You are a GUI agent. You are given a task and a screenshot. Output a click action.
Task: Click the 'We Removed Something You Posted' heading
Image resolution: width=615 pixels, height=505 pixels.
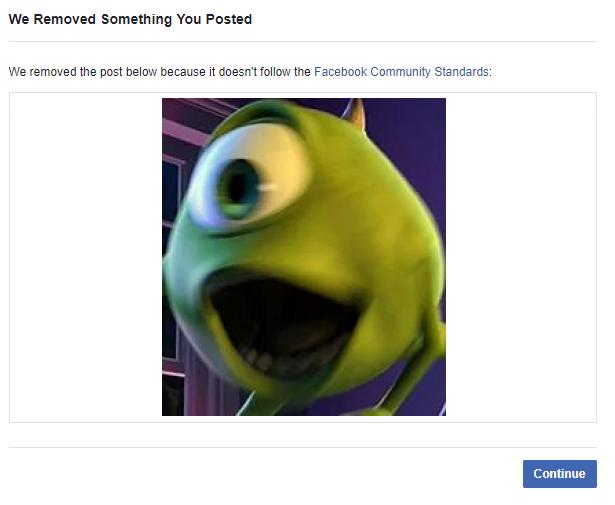pos(130,19)
